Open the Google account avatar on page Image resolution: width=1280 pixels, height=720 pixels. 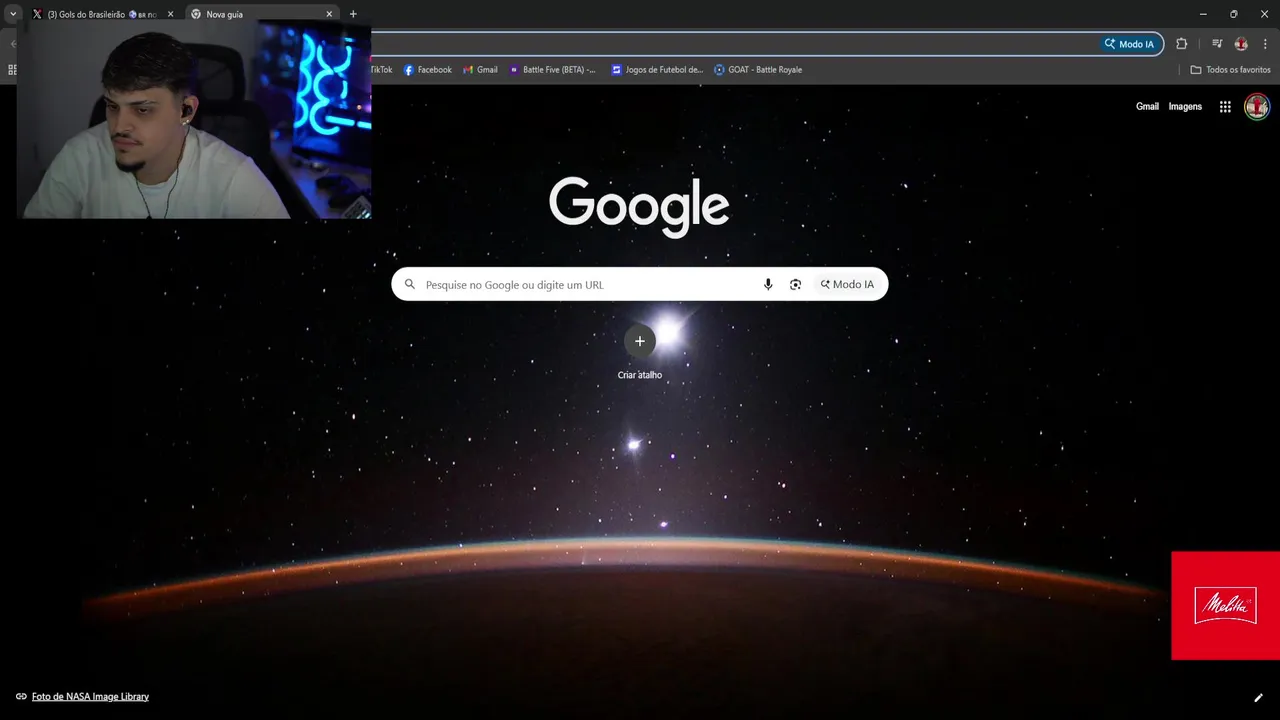(1257, 107)
